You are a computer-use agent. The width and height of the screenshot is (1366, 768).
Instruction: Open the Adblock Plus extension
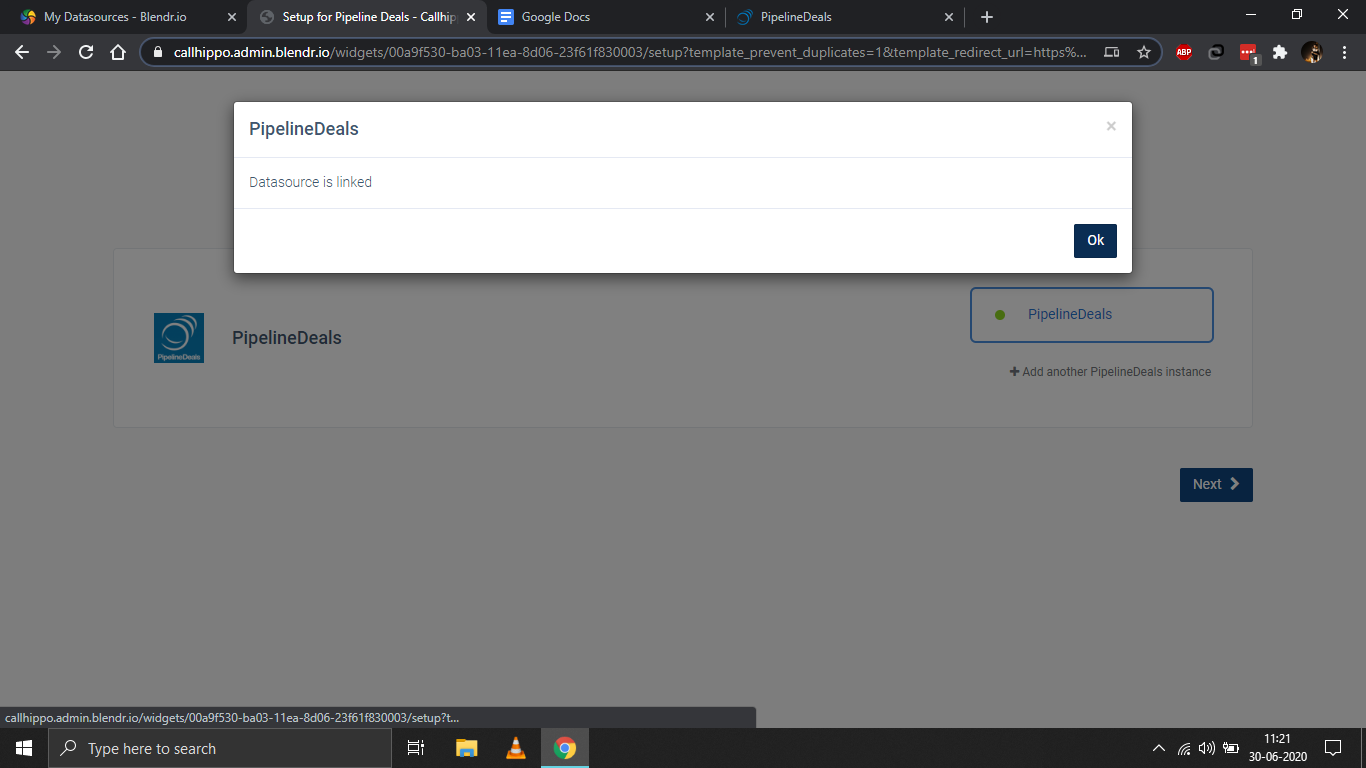pyautogui.click(x=1184, y=52)
